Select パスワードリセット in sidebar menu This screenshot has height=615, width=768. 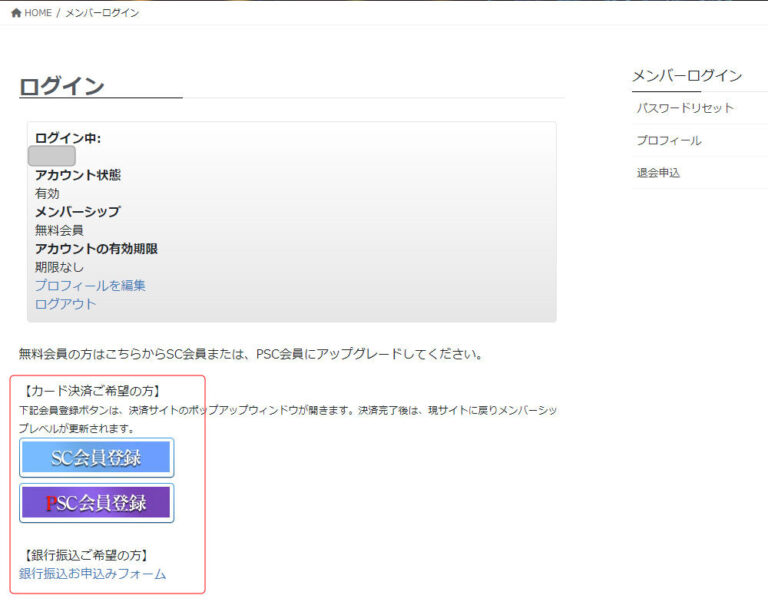[x=685, y=108]
